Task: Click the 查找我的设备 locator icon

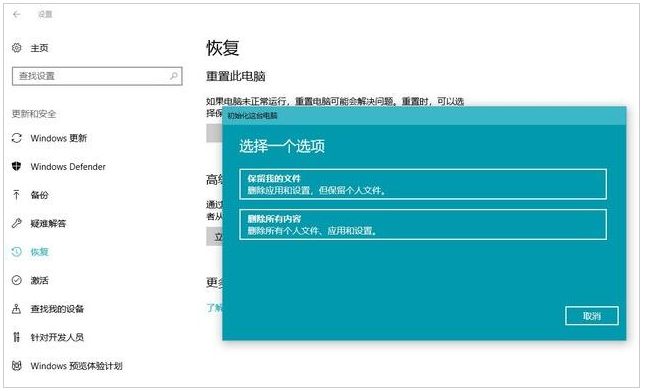Action: pyautogui.click(x=16, y=309)
